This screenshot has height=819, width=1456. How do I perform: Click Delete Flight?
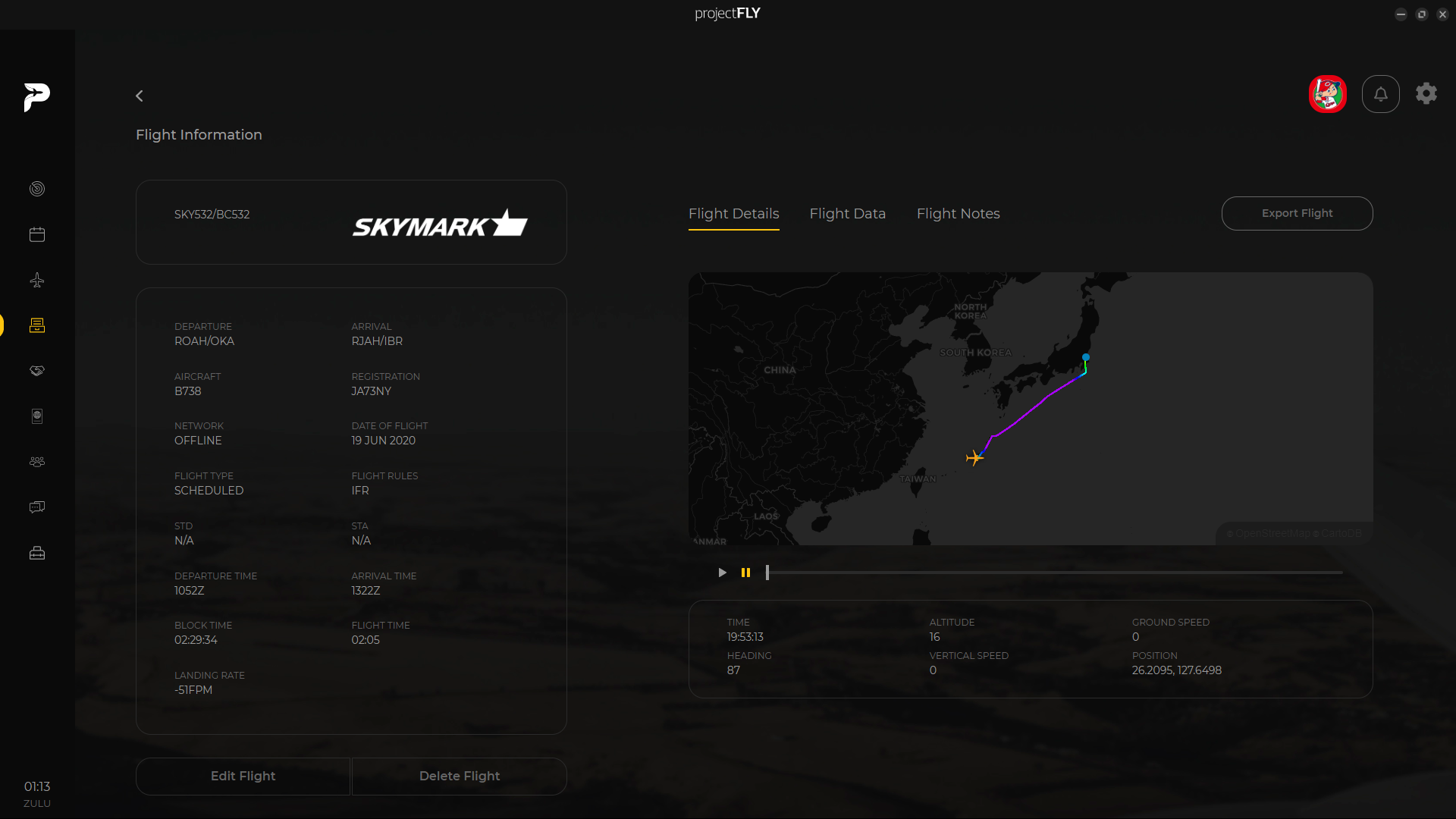[459, 776]
